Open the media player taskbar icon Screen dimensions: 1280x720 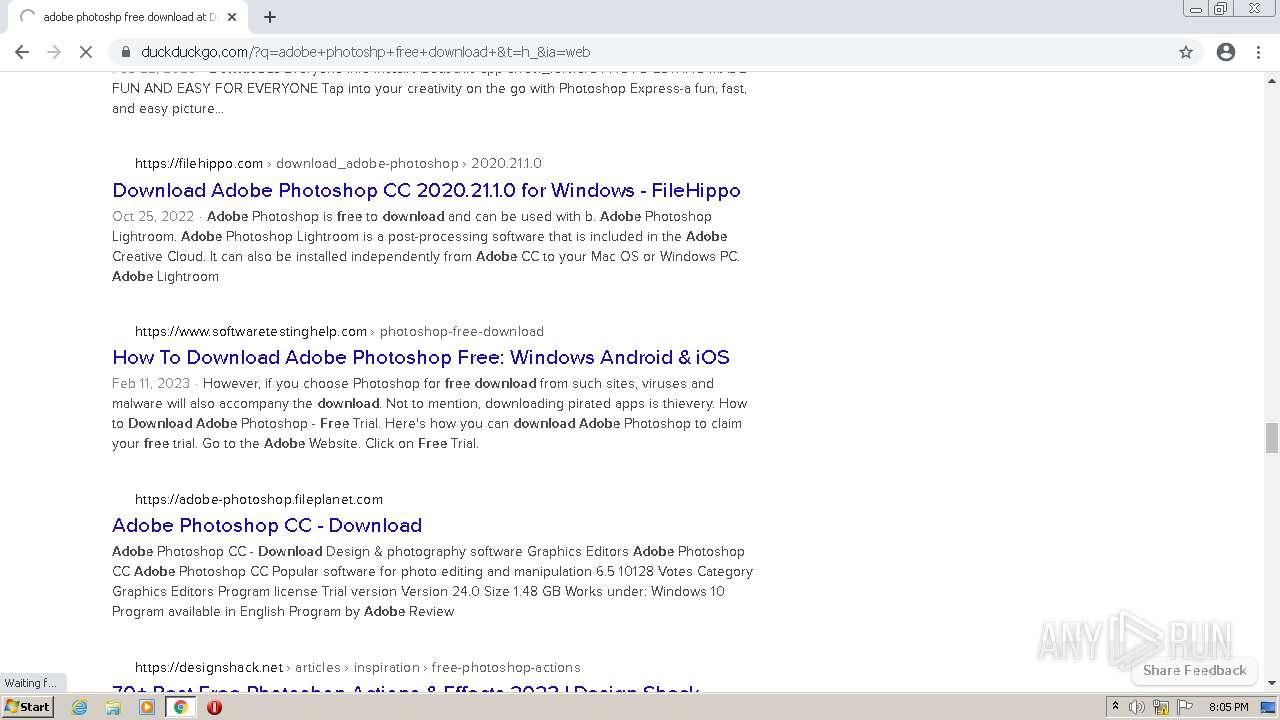point(147,707)
